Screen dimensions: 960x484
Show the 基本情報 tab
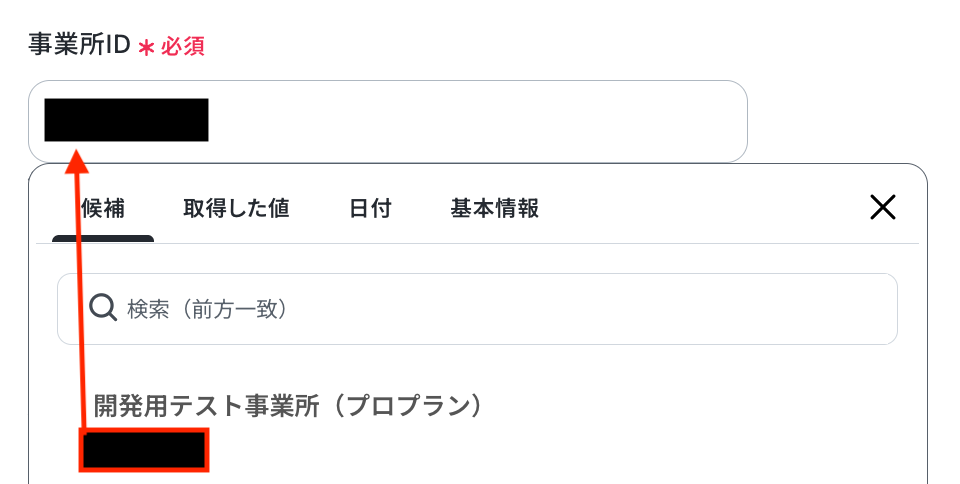point(495,208)
